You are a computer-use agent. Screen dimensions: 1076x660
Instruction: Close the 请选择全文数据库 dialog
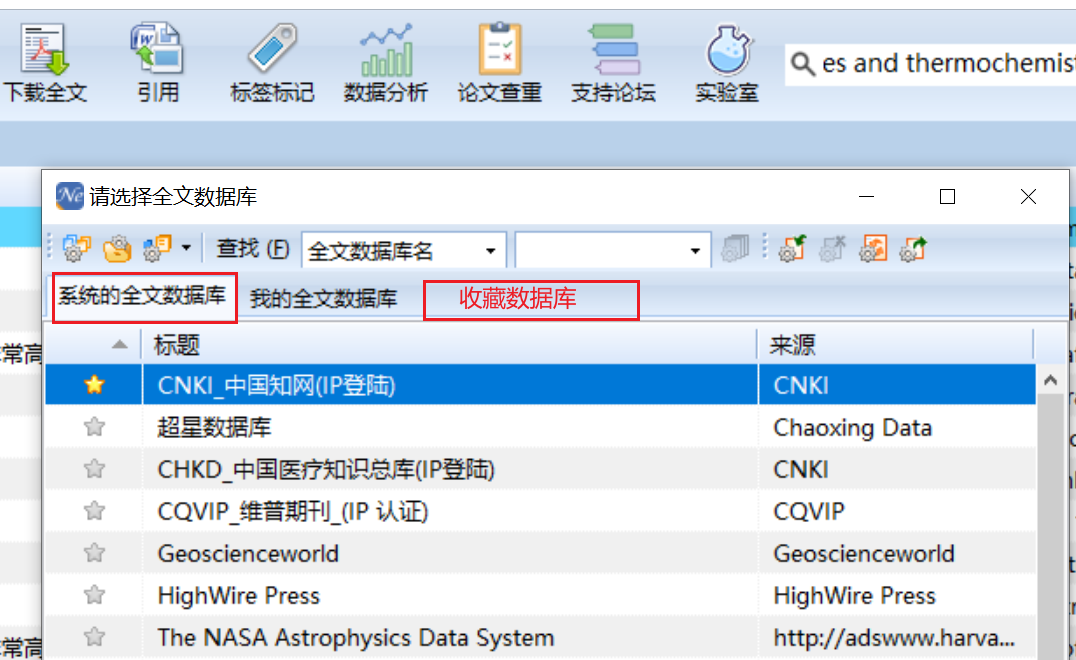[x=1028, y=197]
